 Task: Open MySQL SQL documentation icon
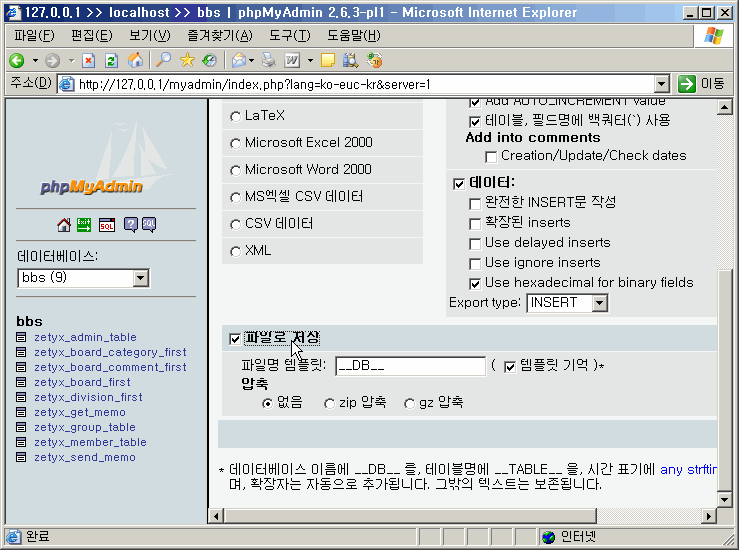coord(149,225)
